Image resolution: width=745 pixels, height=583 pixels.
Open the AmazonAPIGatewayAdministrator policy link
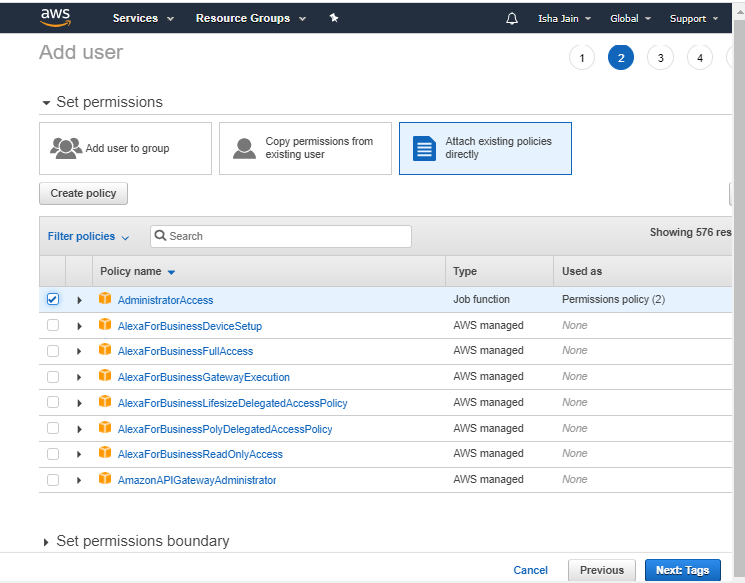point(197,480)
